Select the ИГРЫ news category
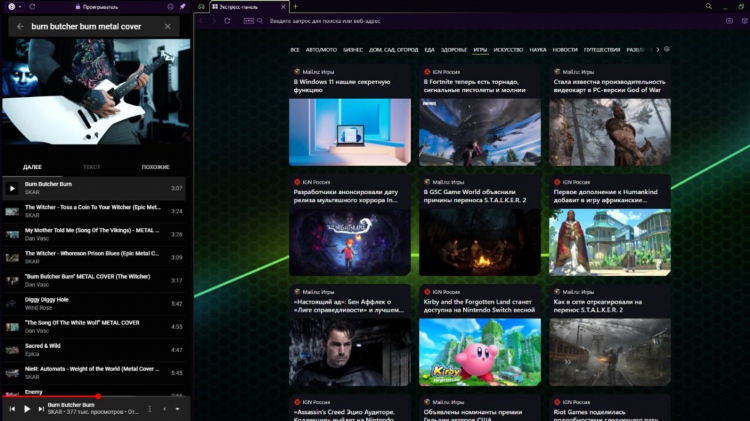 (x=480, y=50)
